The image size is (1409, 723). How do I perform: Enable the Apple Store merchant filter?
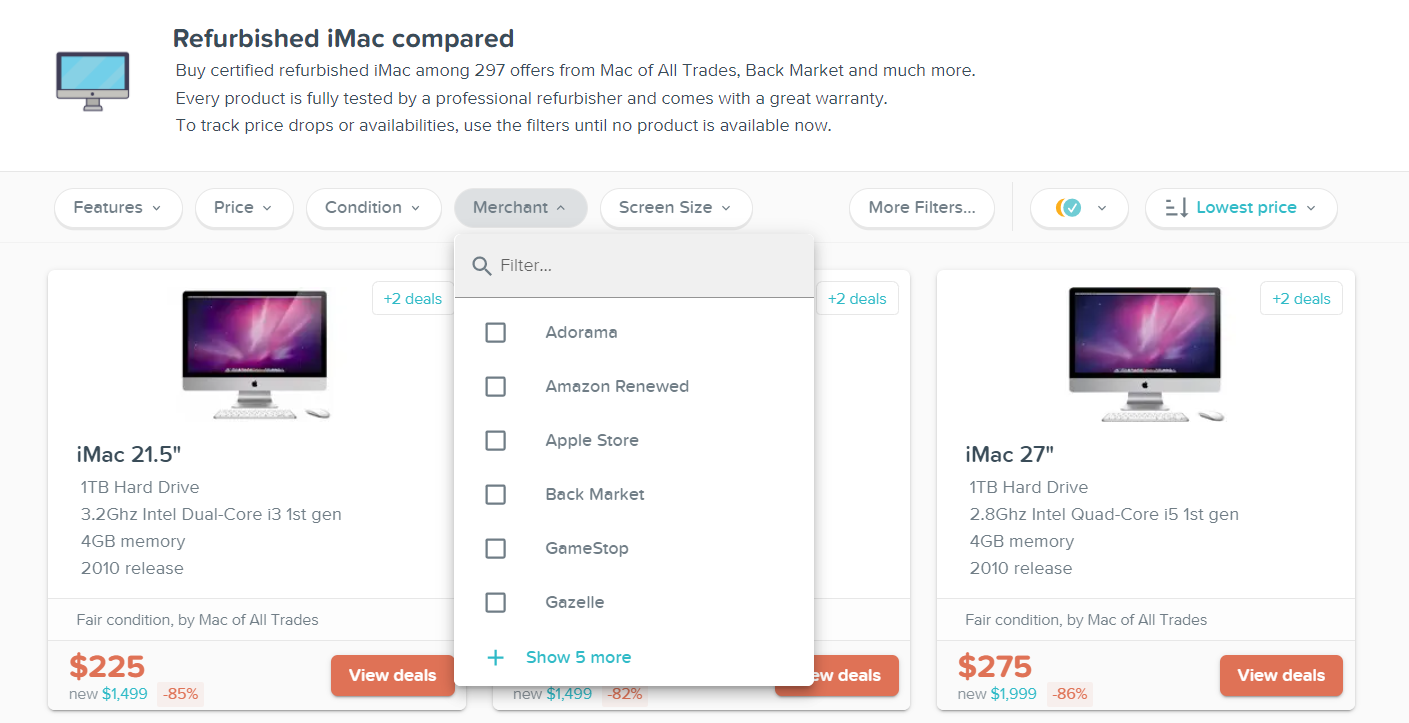pos(495,440)
